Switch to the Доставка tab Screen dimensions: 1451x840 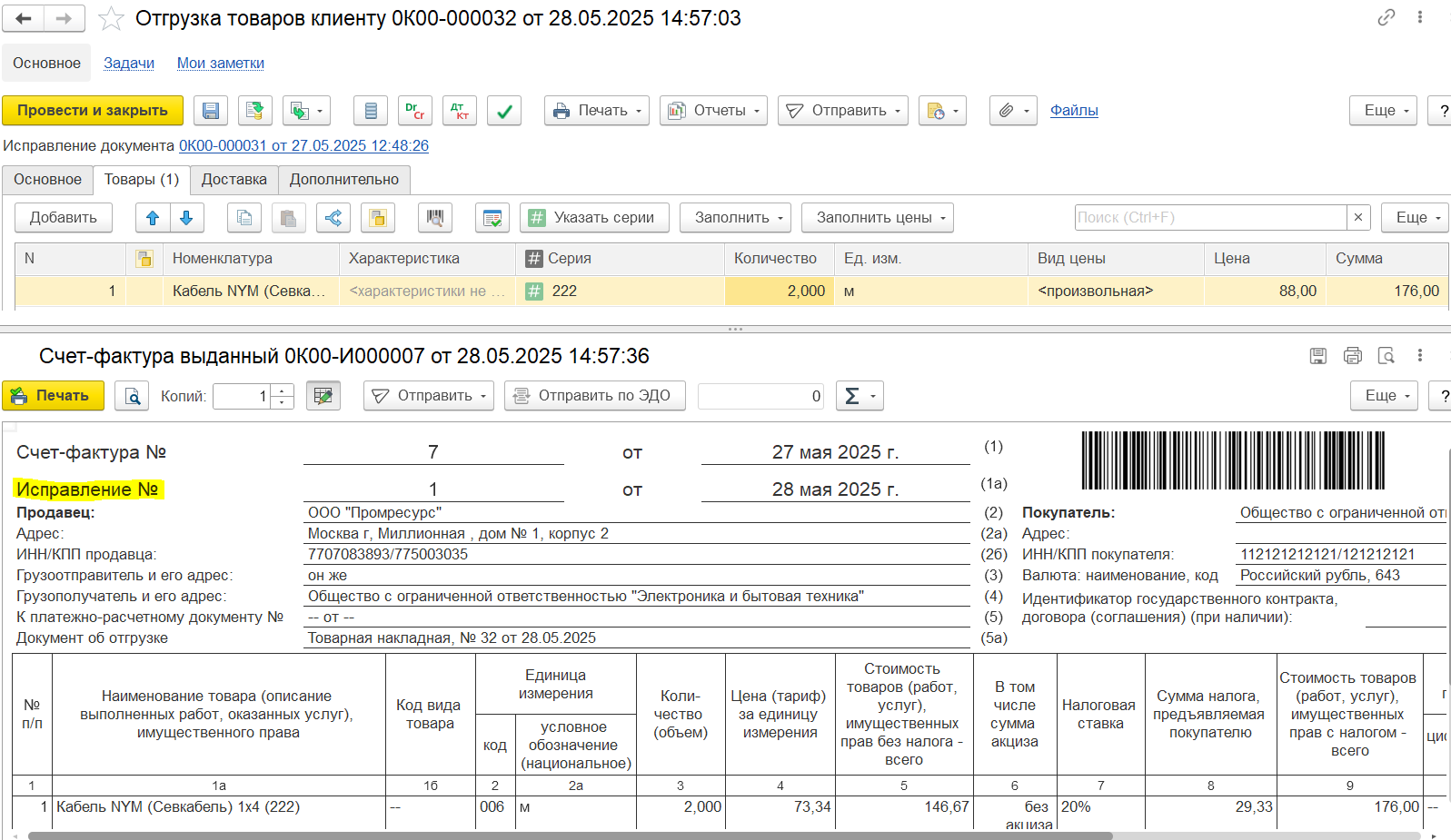[234, 180]
